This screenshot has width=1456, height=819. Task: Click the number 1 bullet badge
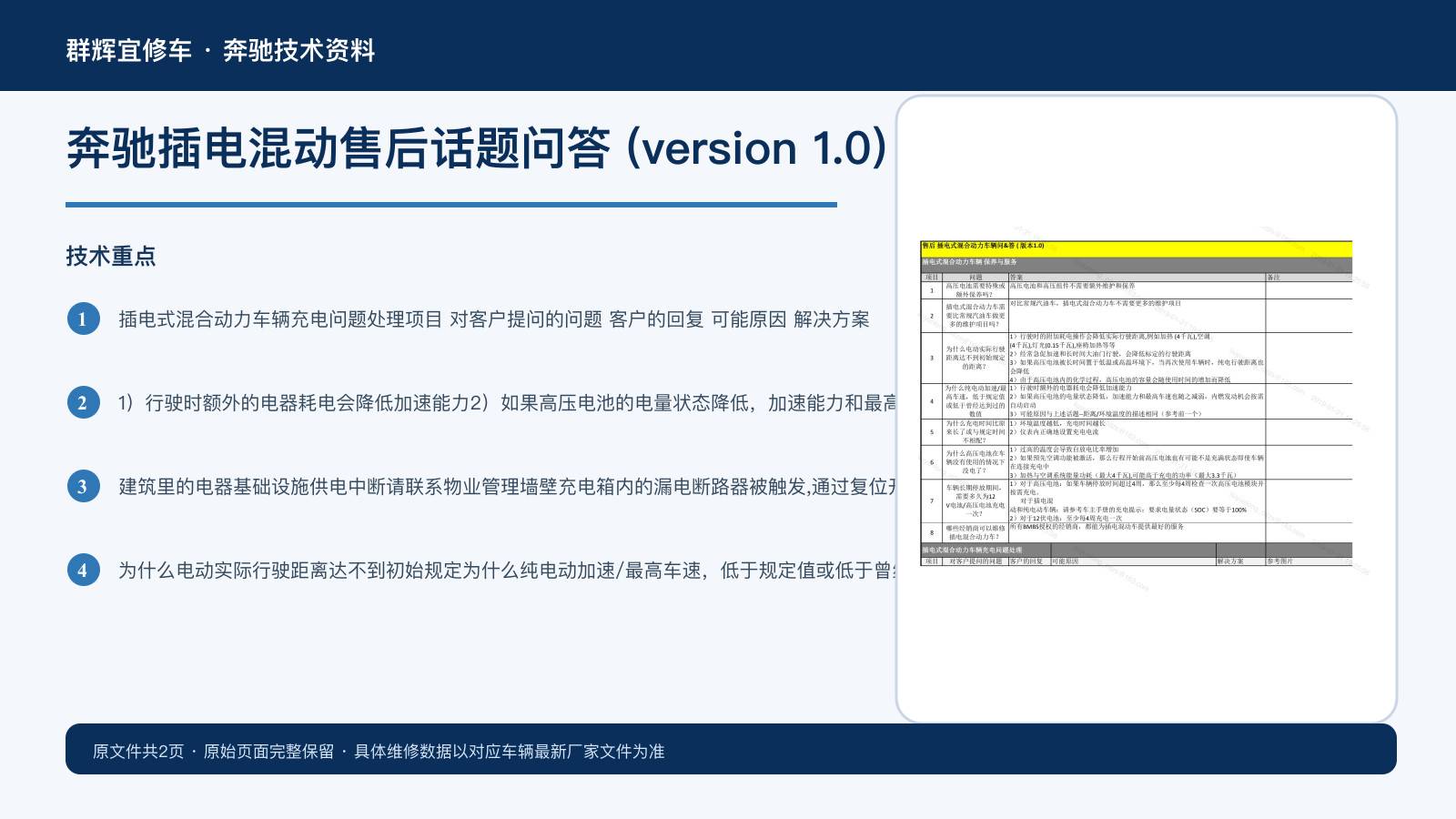coord(83,318)
